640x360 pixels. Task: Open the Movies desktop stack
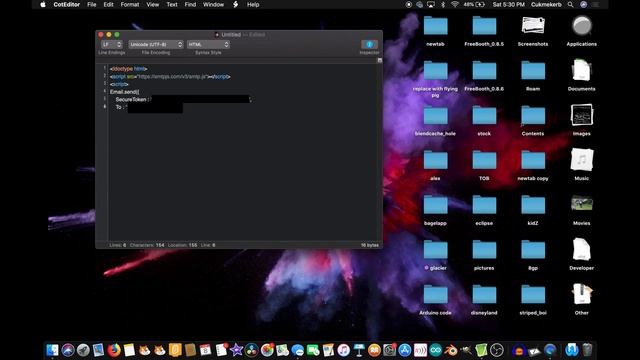click(x=582, y=204)
